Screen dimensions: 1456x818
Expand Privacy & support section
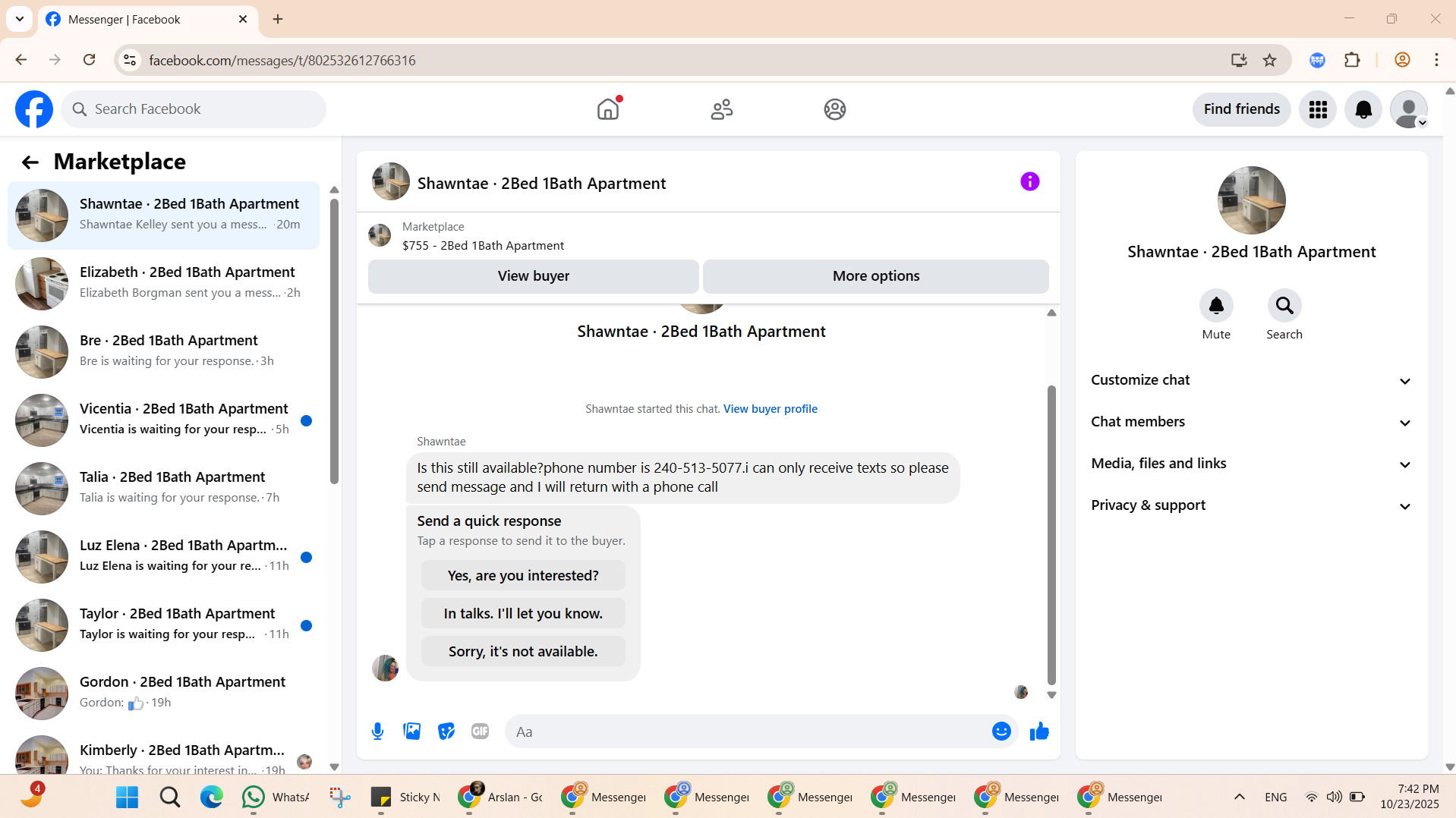[x=1252, y=505]
